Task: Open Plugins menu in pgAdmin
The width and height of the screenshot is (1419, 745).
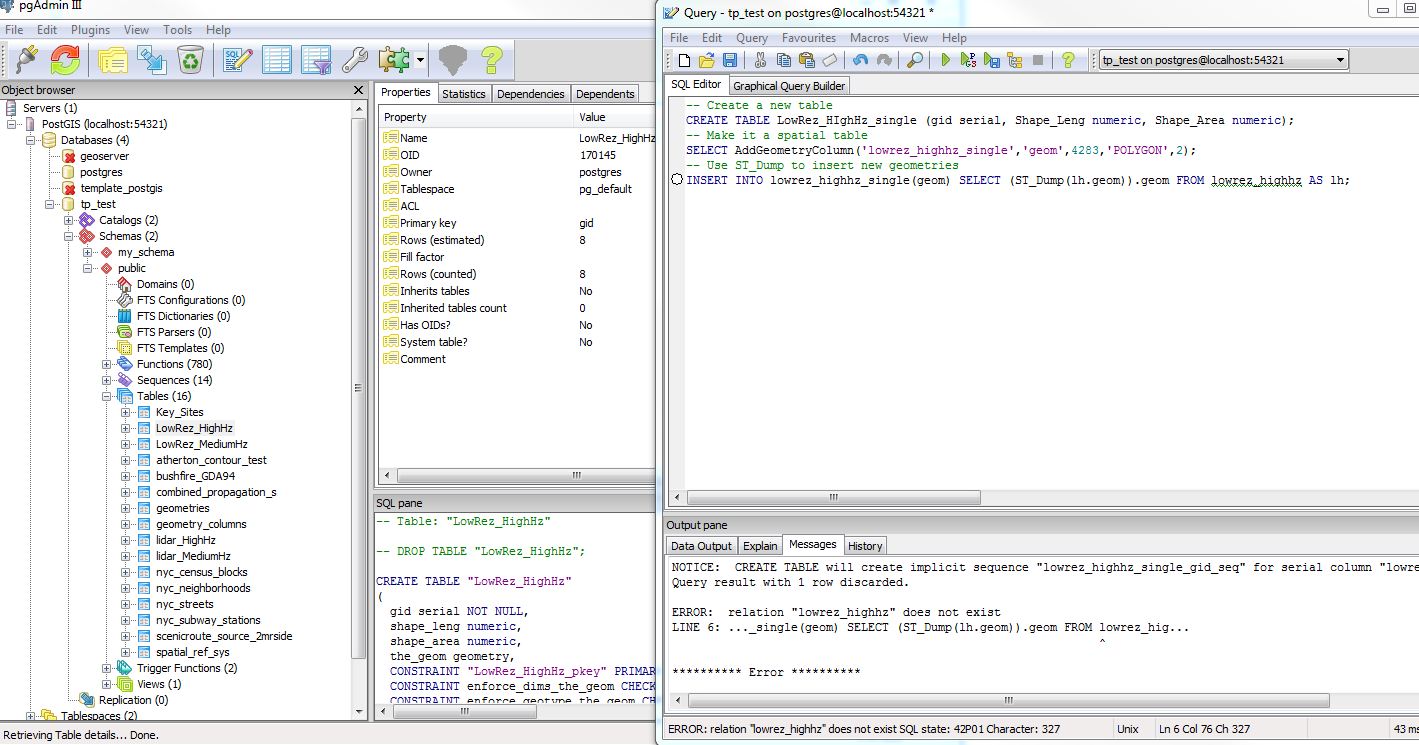Action: click(91, 30)
